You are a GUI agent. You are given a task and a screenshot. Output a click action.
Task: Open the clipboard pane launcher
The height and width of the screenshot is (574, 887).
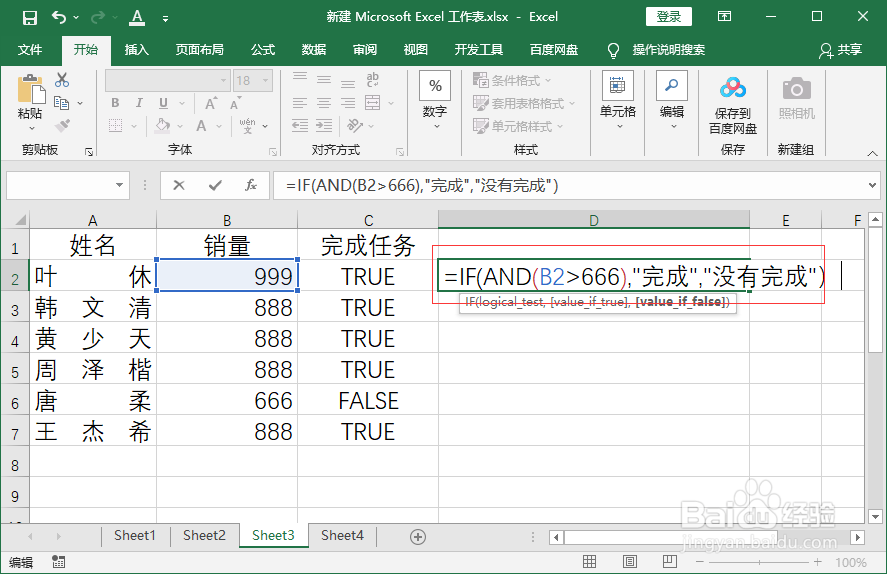[x=89, y=152]
